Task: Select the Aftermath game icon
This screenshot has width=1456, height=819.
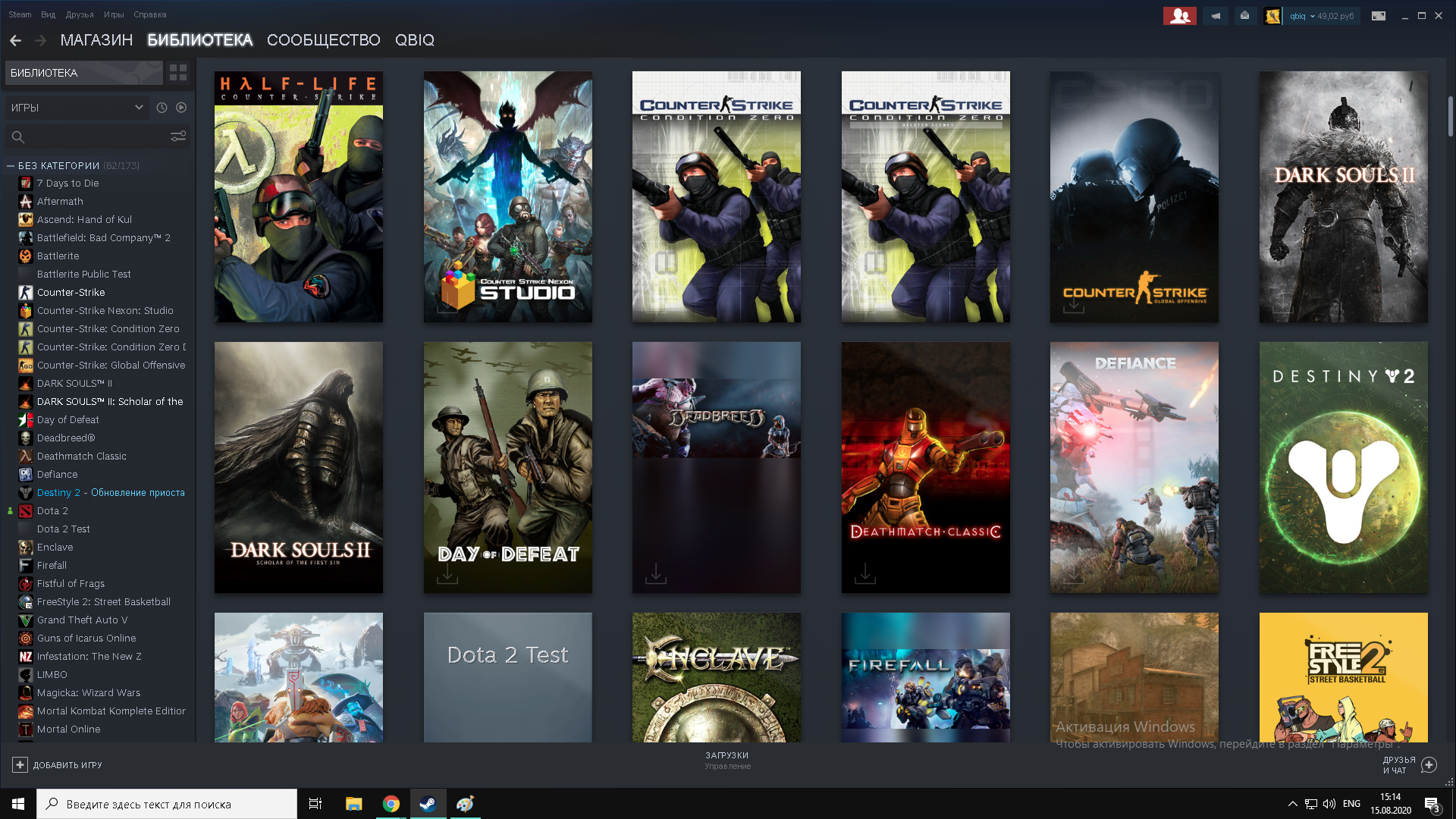Action: tap(26, 202)
